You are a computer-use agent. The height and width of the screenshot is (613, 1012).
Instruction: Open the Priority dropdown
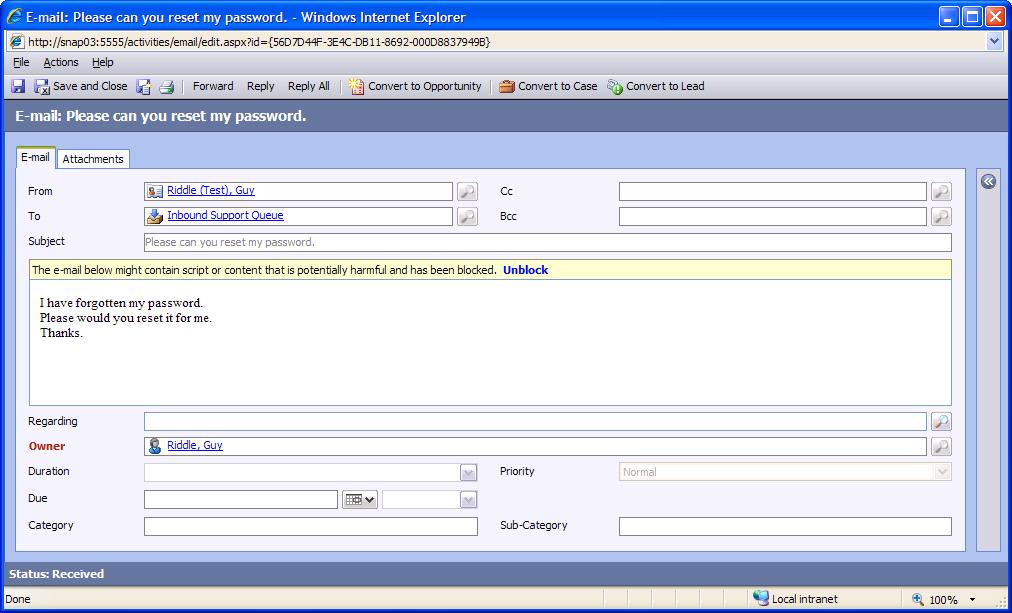(944, 471)
